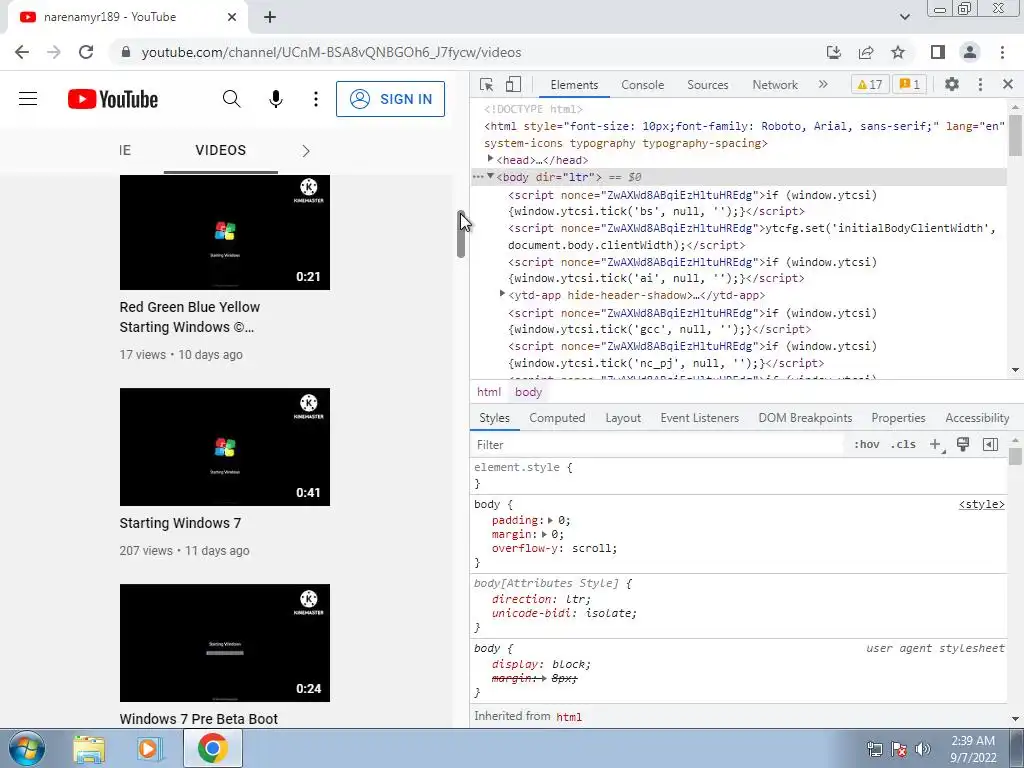Image resolution: width=1024 pixels, height=768 pixels.
Task: Open the Computed pane tab
Action: [x=557, y=418]
